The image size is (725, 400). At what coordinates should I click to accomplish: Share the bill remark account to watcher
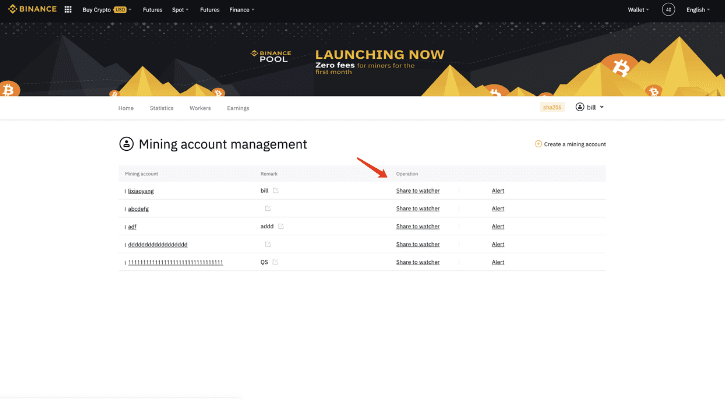click(x=418, y=191)
